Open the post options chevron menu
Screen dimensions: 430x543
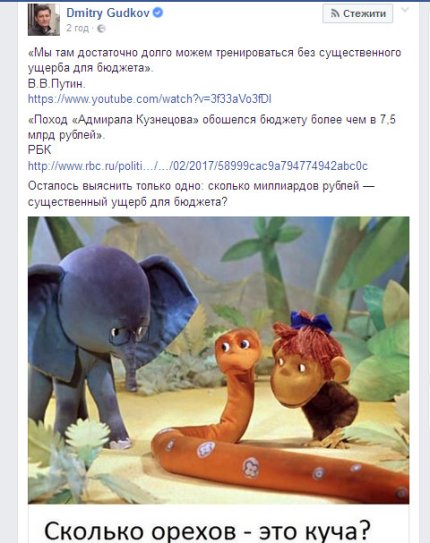coord(405,10)
